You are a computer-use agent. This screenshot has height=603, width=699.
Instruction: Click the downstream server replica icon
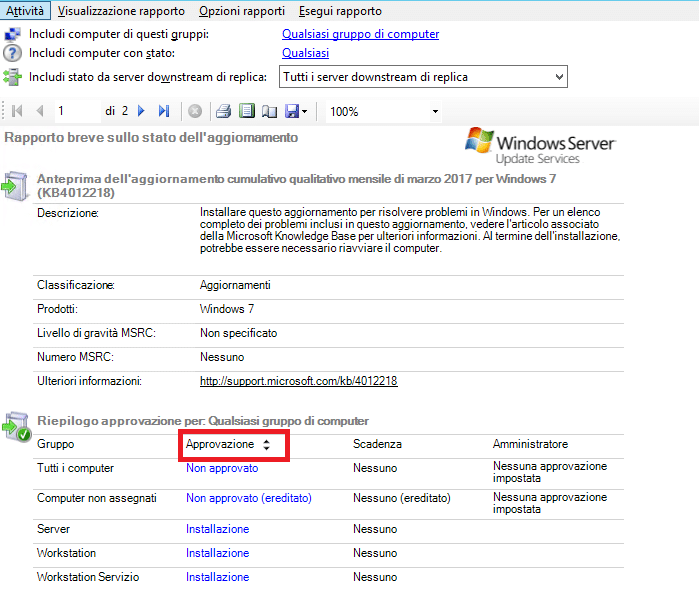[12, 77]
